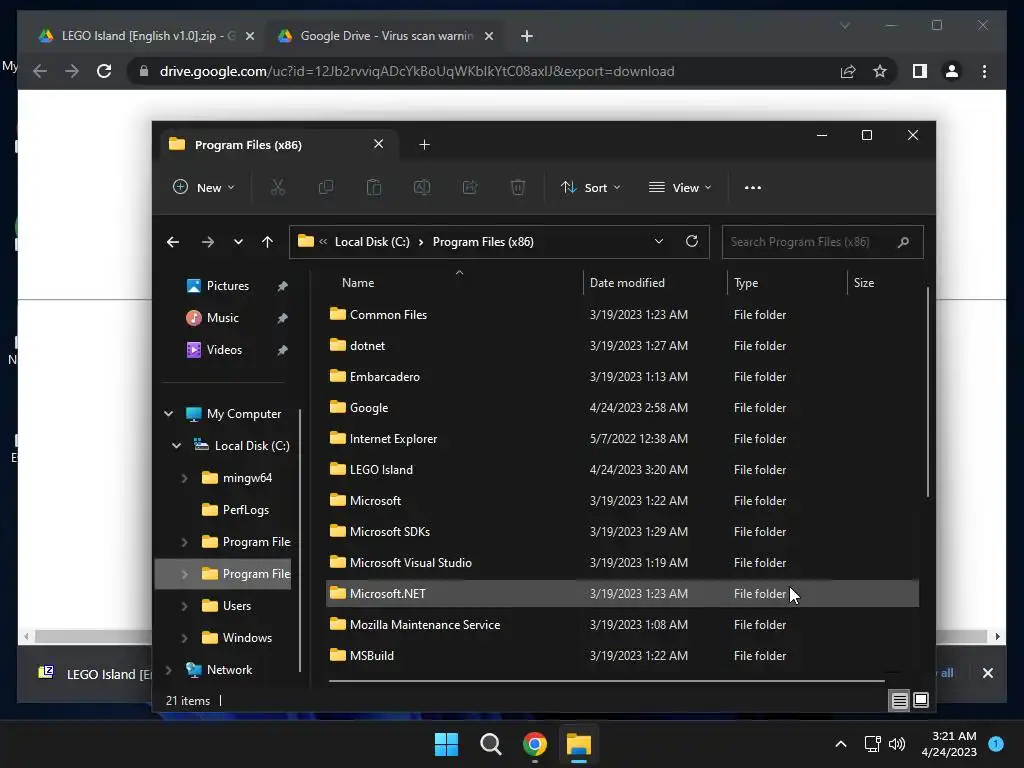Open the View dropdown
Viewport: 1024px width, 768px height.
(x=680, y=187)
